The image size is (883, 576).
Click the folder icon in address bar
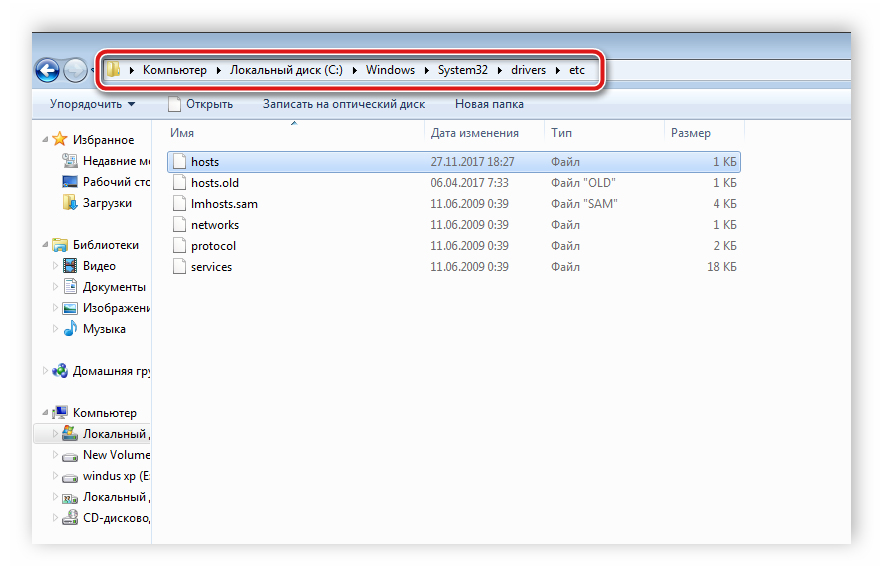click(x=114, y=70)
